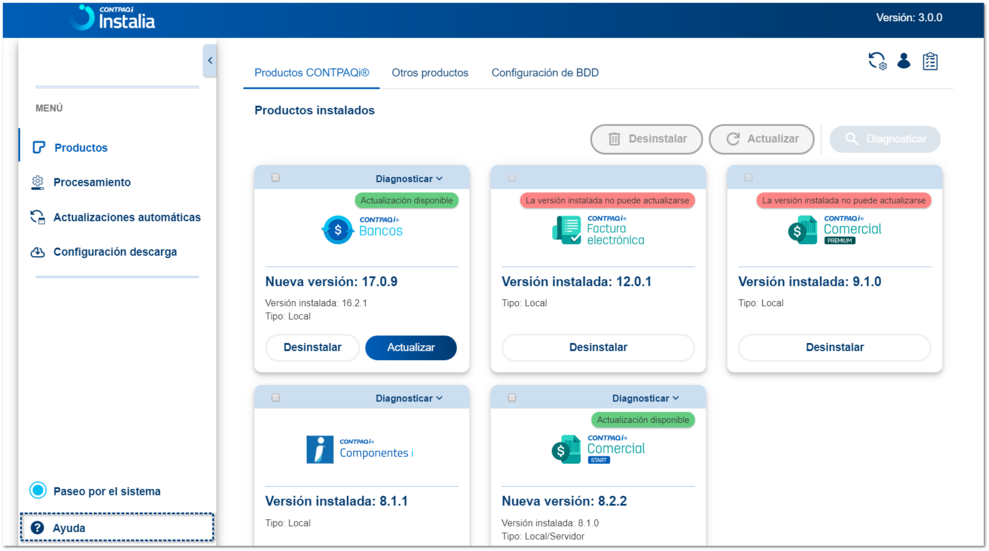Check the Comercial Start card checkbox

512,398
